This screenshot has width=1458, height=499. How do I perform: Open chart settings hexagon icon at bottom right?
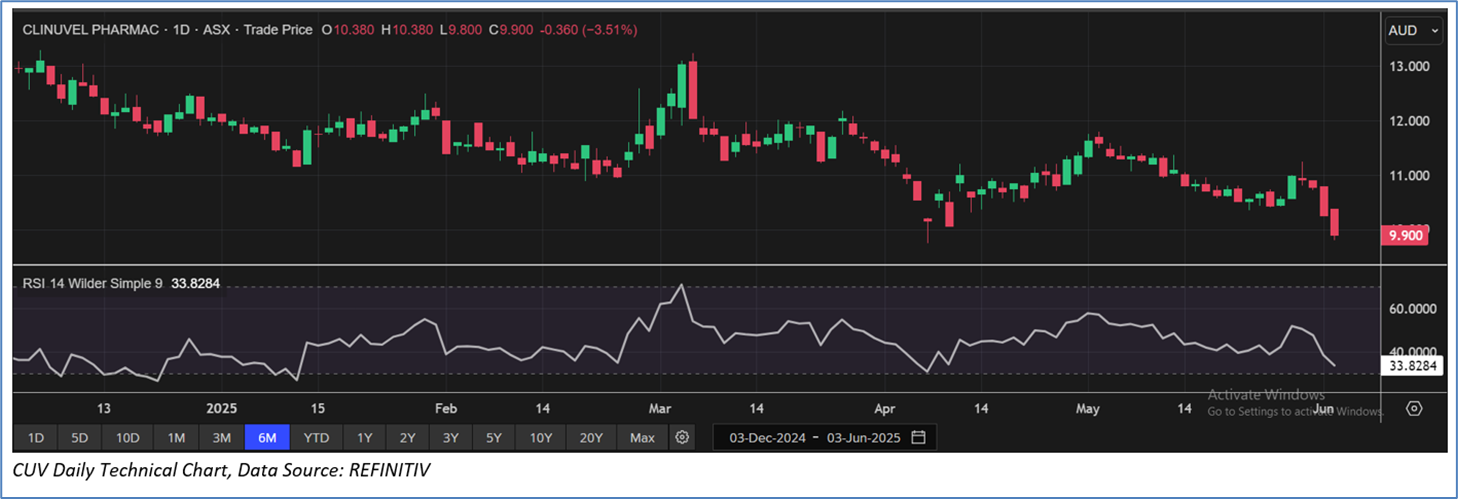[x=1413, y=409]
